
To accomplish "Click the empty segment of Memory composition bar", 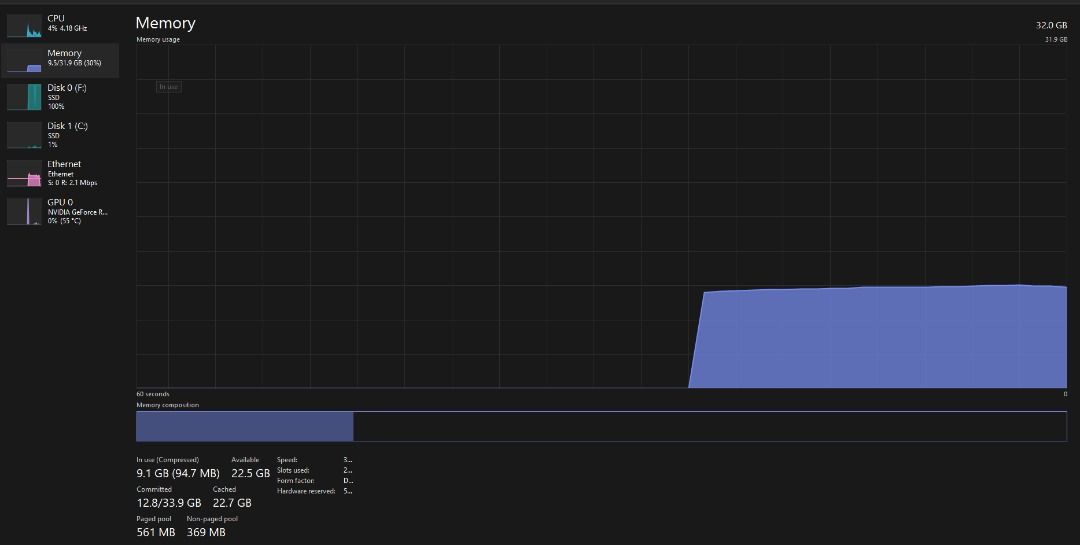I will pos(709,426).
